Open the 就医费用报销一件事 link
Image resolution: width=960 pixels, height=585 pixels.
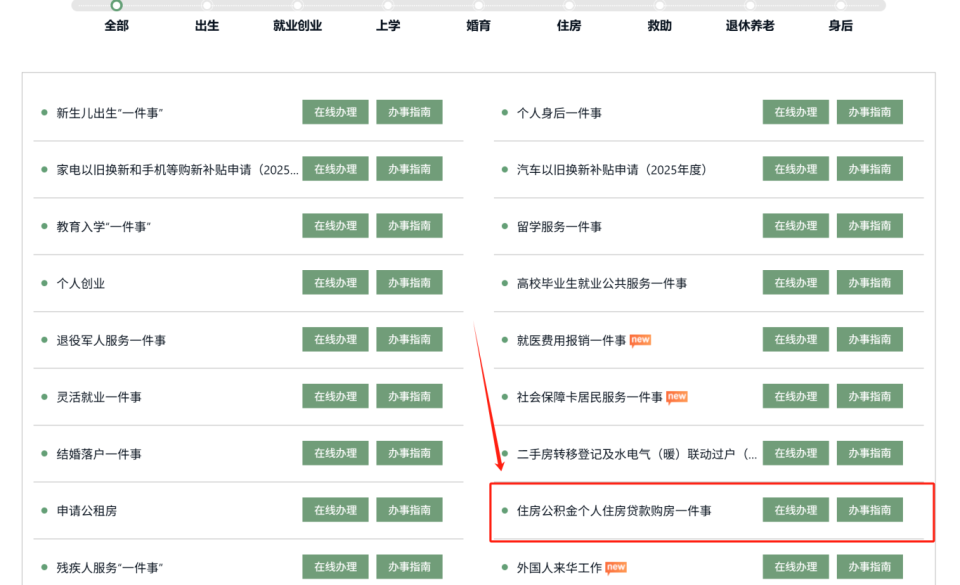point(571,340)
